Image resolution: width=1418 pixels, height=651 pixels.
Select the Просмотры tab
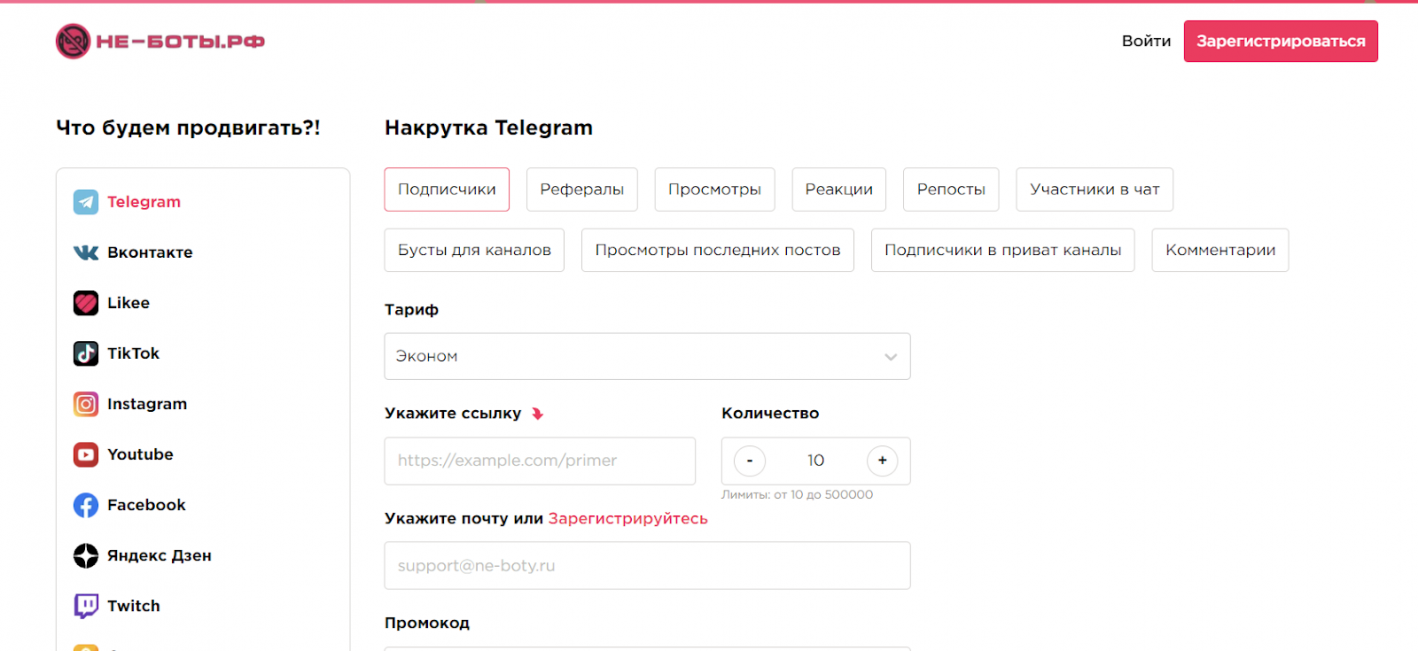[x=715, y=189]
